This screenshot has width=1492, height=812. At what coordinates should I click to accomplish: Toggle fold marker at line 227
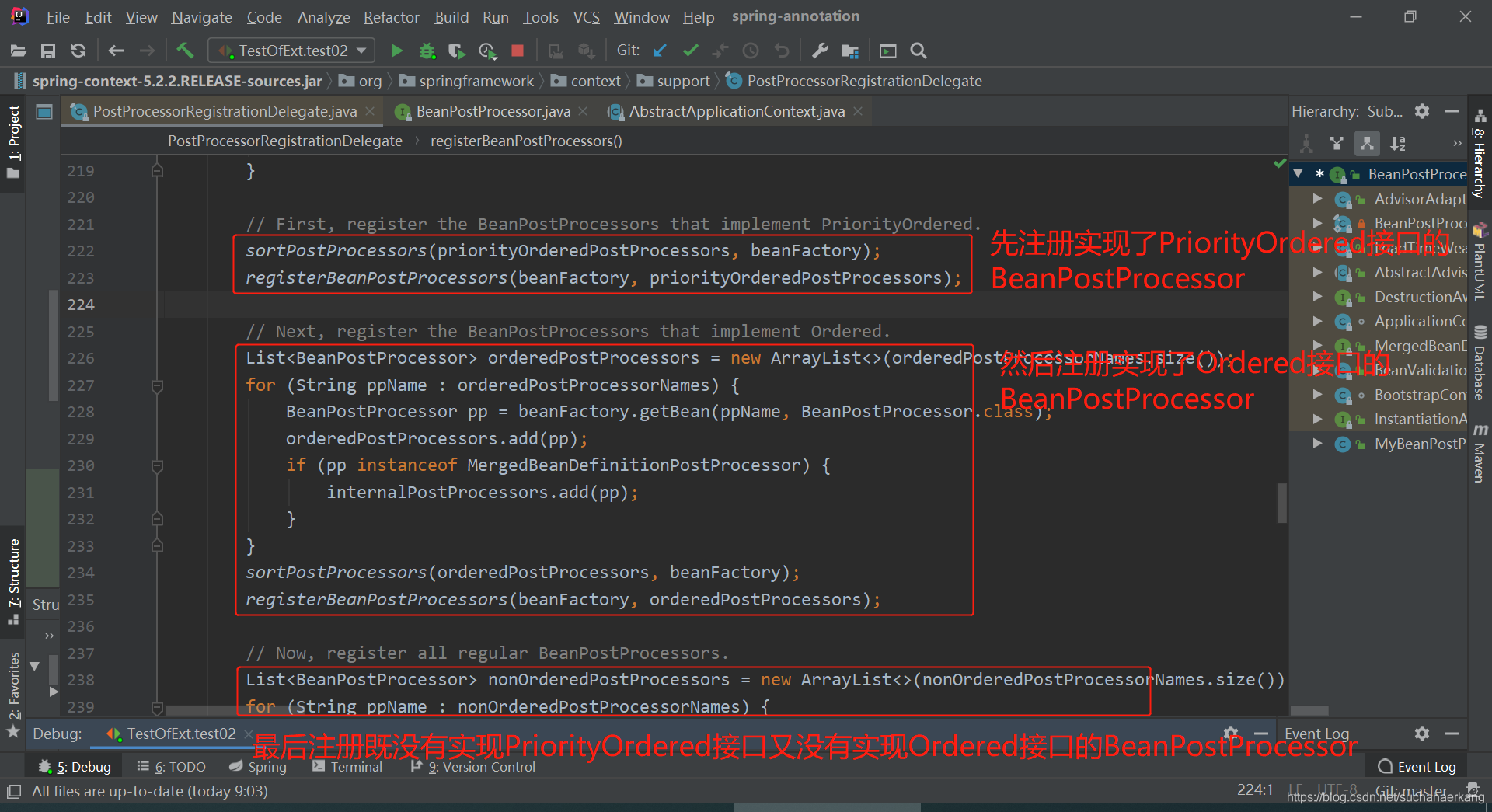point(157,385)
